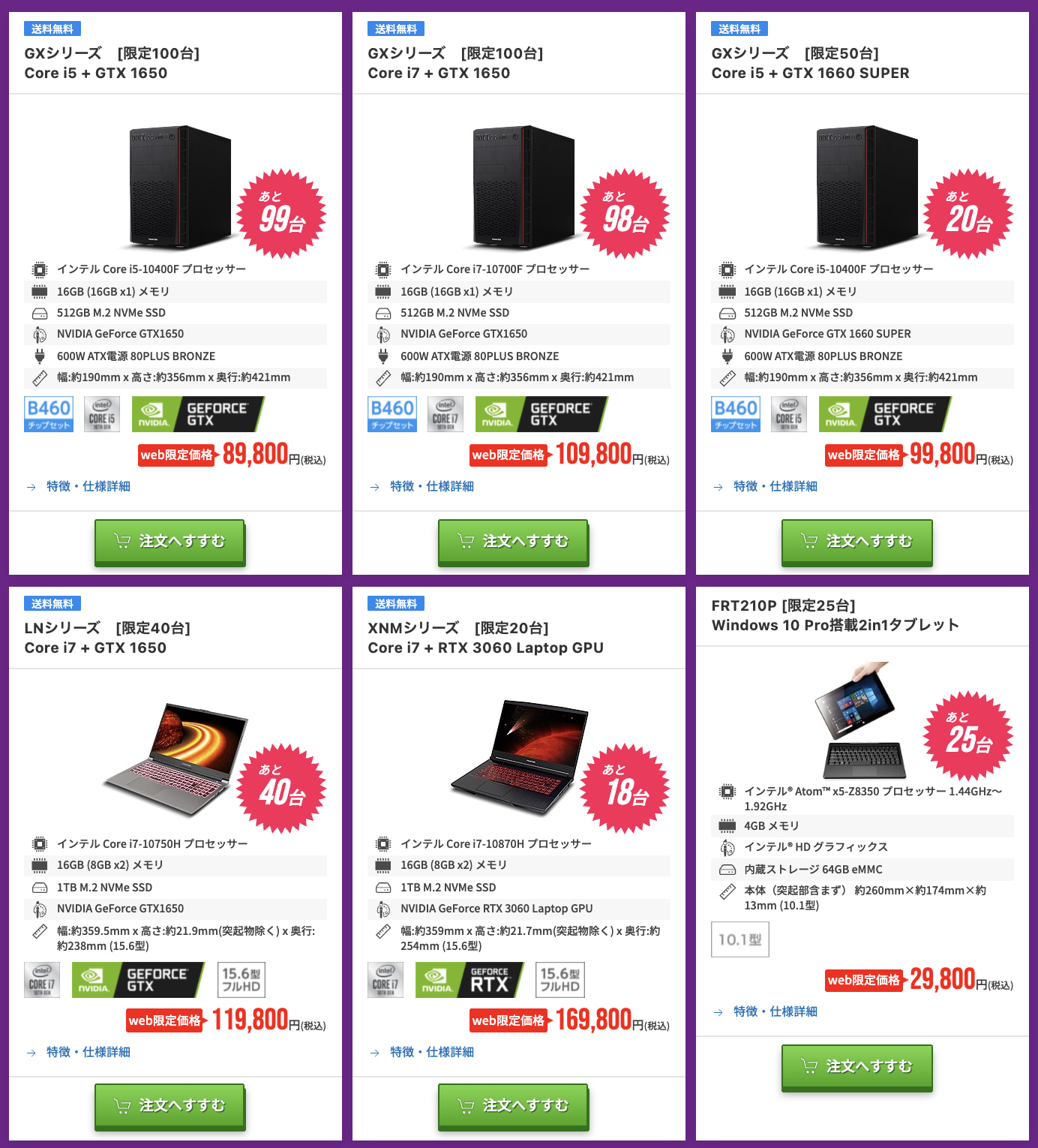The image size is (1038, 1148).
Task: Click the Intel Core i7 badge on the GX Core i7 card
Action: [445, 414]
